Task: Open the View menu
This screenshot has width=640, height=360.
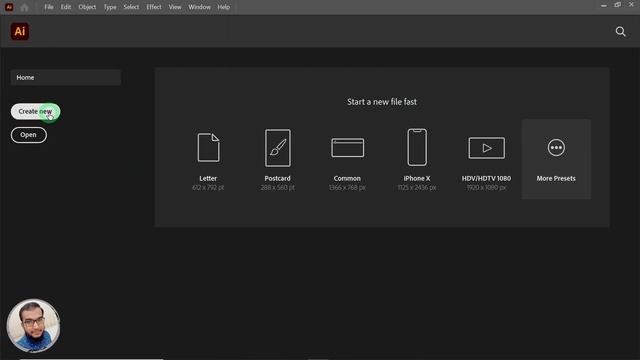Action: coord(175,7)
